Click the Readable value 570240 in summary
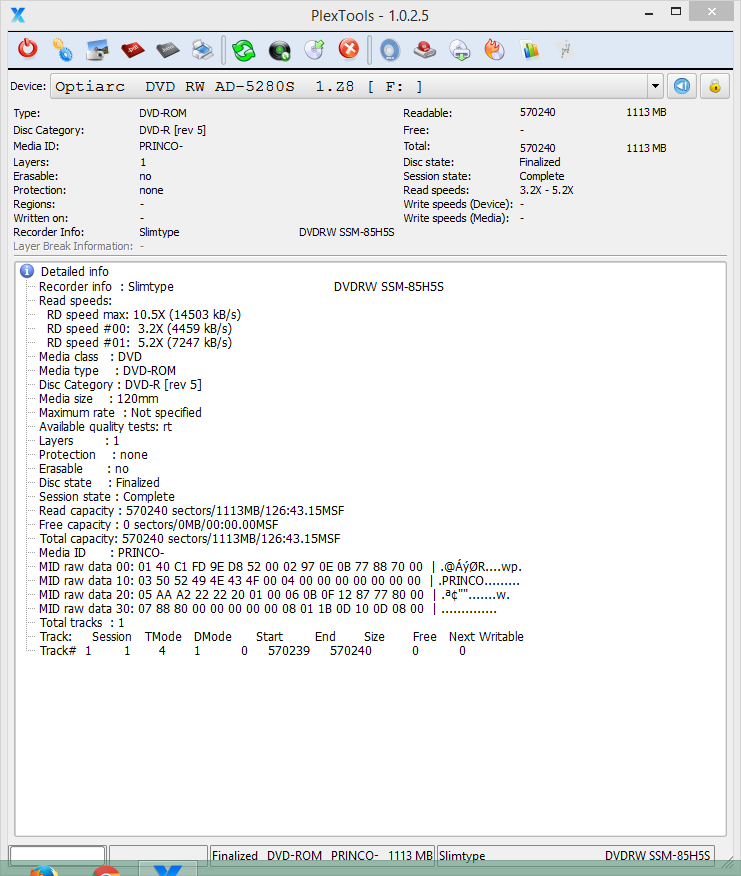Image resolution: width=741 pixels, height=876 pixels. (538, 112)
